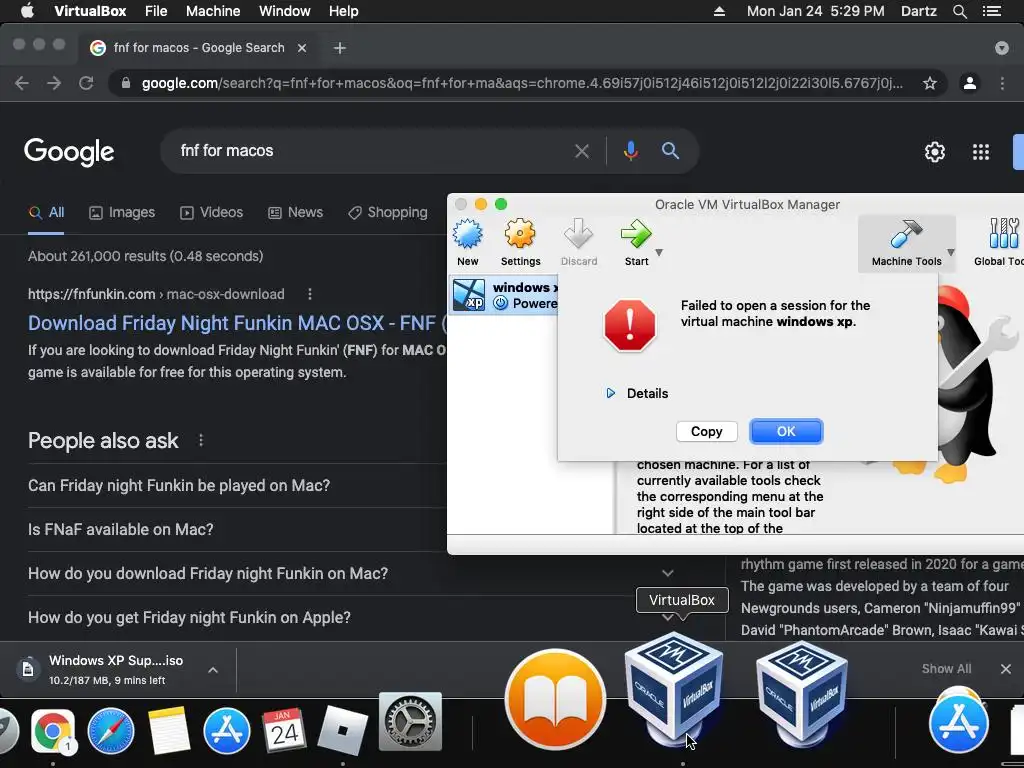Expand the Details disclosure triangle
1024x768 pixels.
[x=611, y=393]
